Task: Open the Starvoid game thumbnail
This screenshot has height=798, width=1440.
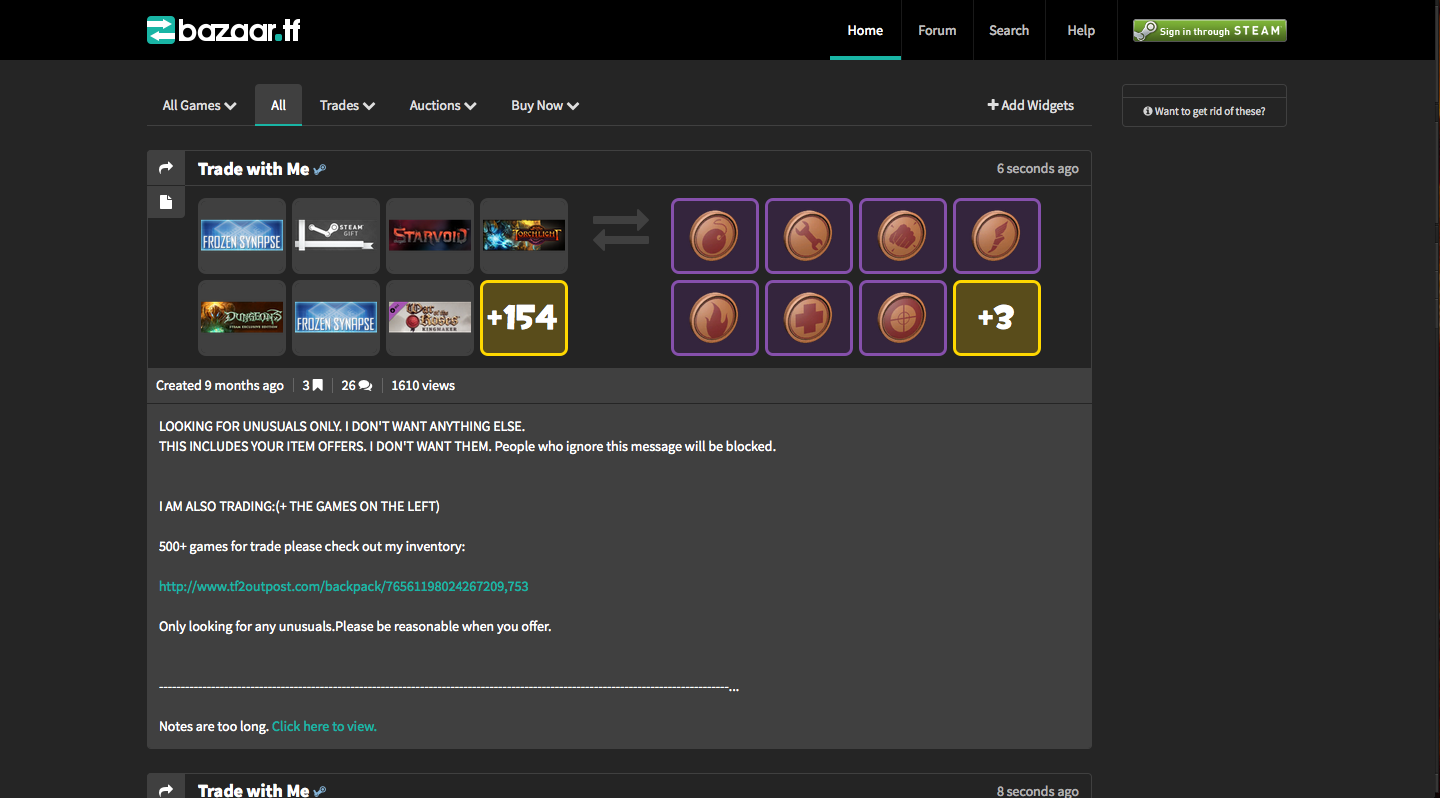Action: tap(429, 236)
